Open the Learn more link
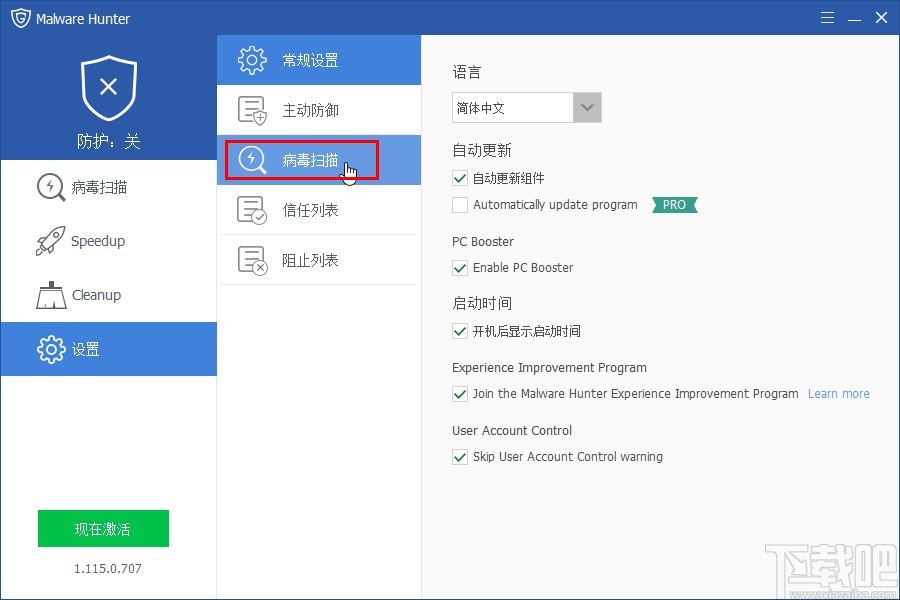900x600 pixels. point(838,393)
